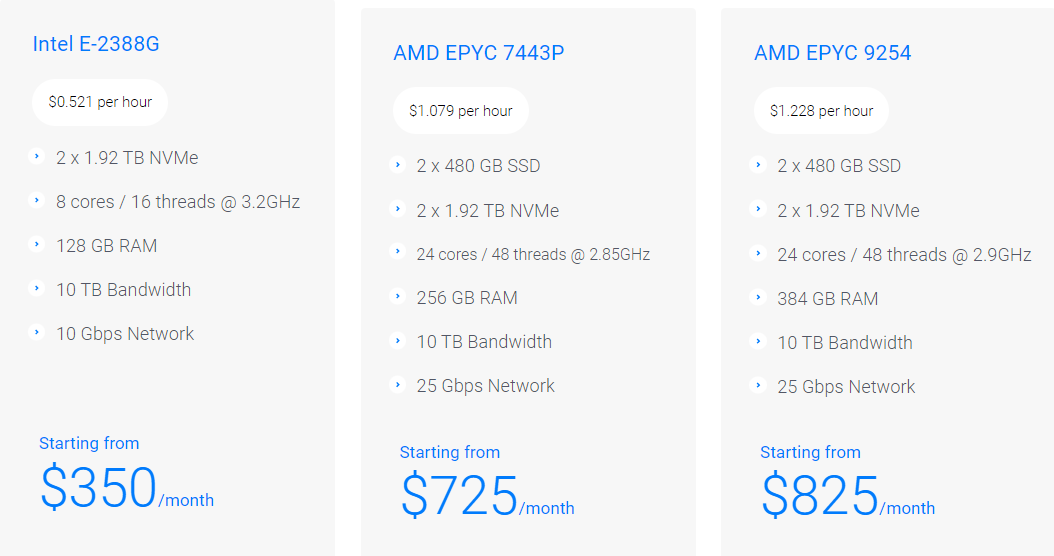
Task: Open the Intel E-2388G plan title
Action: tap(96, 44)
